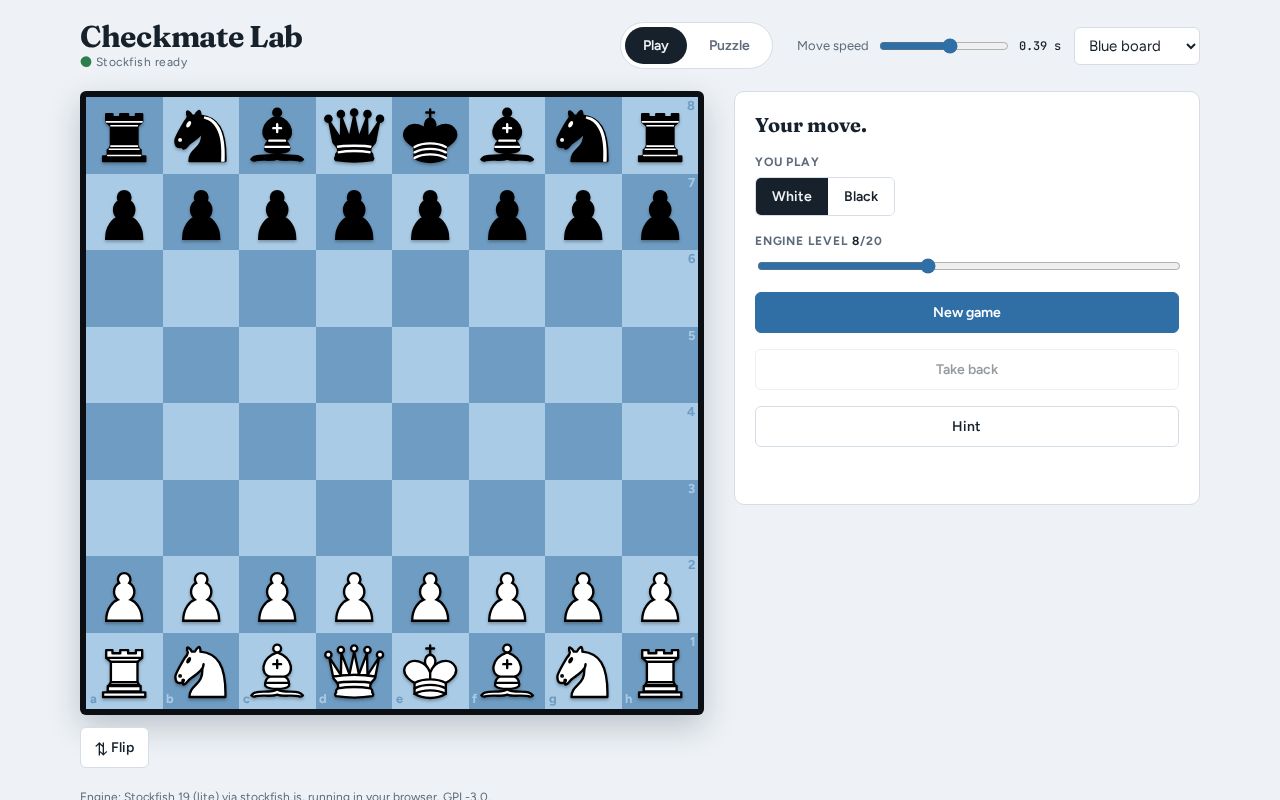Select the white bishop on c1

(x=277, y=671)
